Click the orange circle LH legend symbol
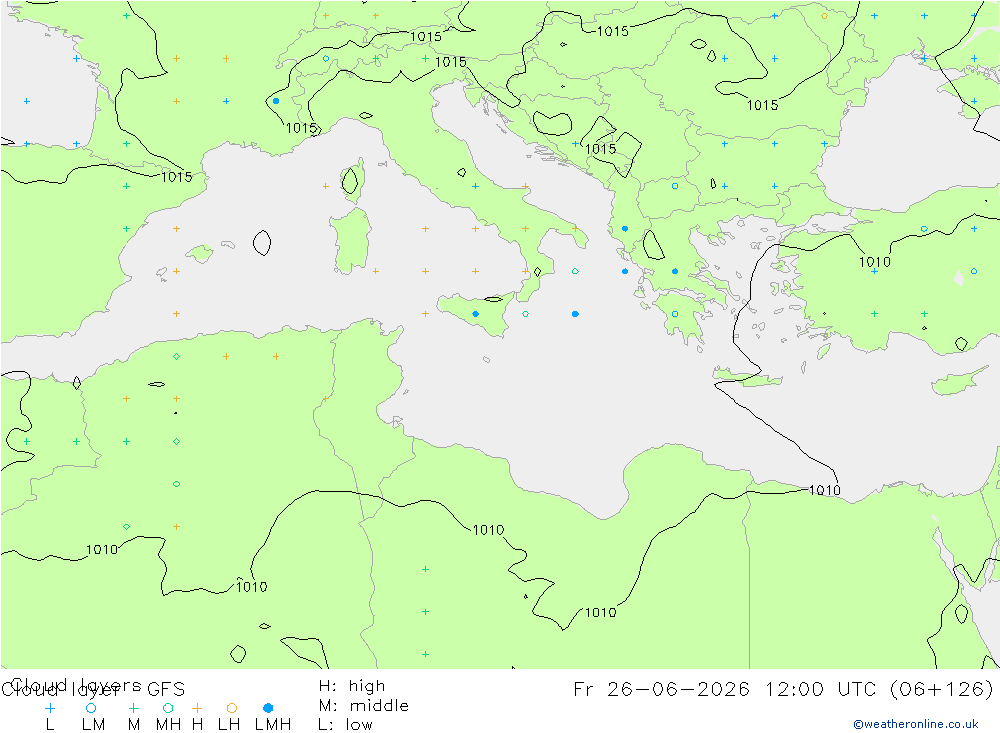1000x733 pixels. coord(232,707)
